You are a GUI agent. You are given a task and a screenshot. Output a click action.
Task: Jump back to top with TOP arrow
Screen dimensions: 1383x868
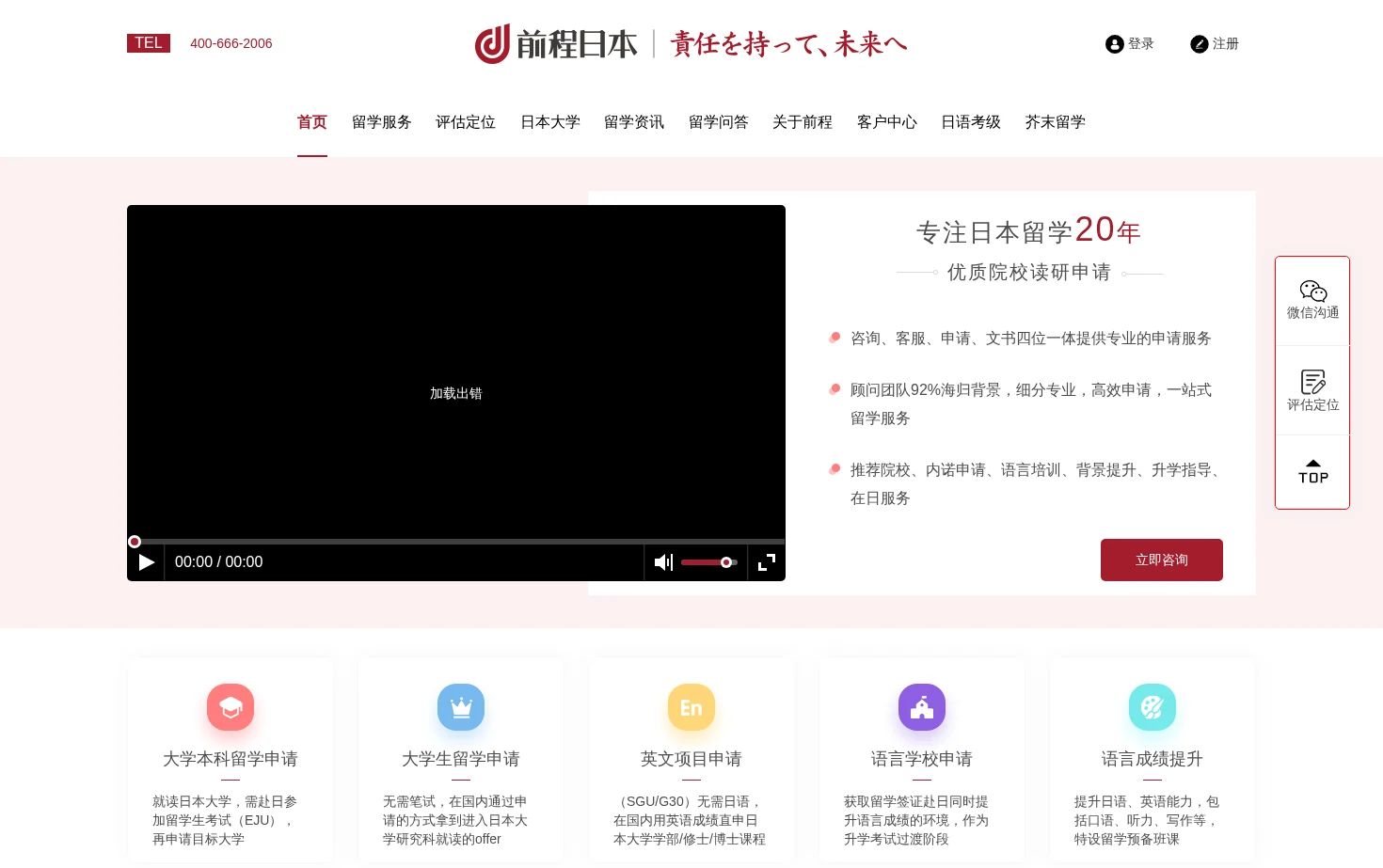(1313, 472)
